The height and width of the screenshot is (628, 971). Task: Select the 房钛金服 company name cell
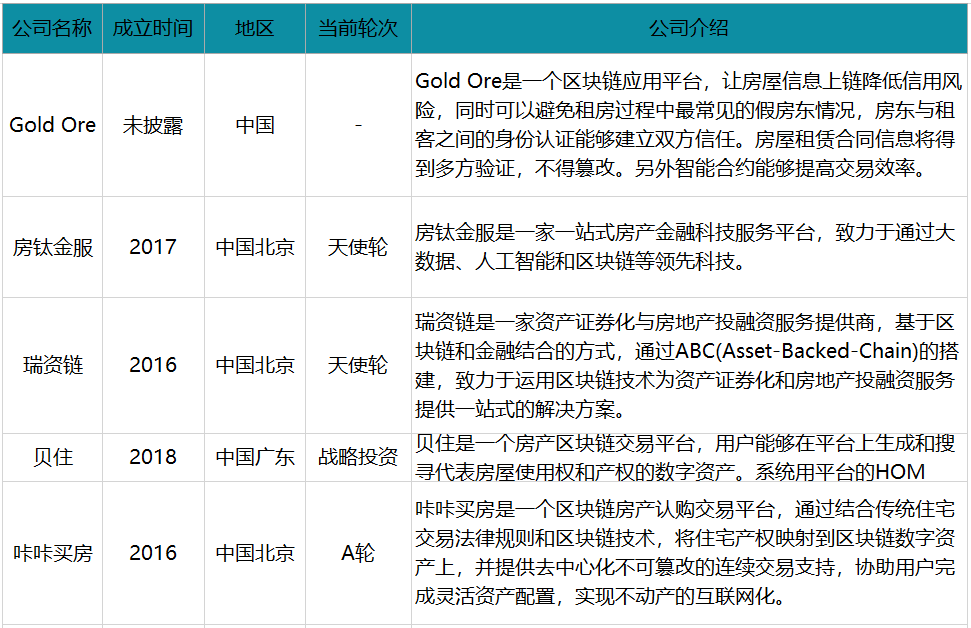click(x=52, y=247)
